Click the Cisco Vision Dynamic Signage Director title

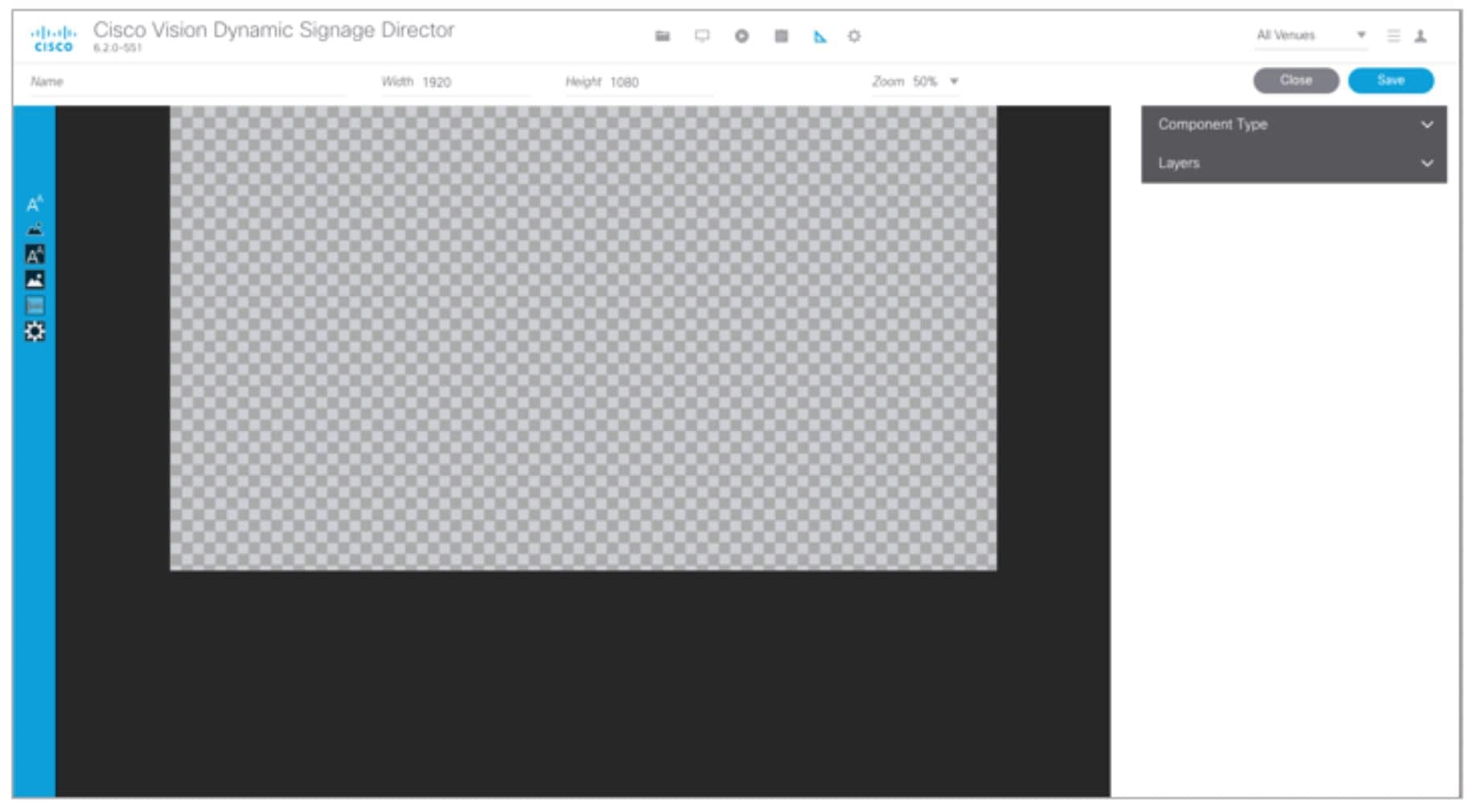[273, 31]
